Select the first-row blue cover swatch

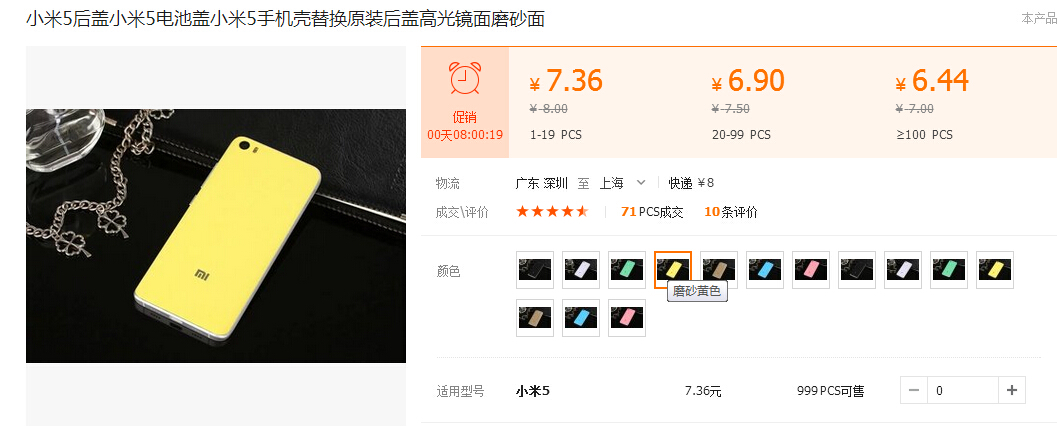coord(765,270)
